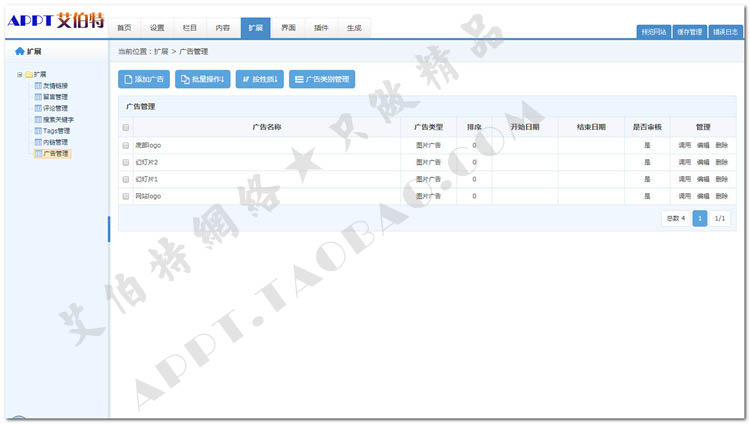Image resolution: width=750 pixels, height=424 pixels.
Task: Toggle the select-all checkbox in table header
Action: point(126,127)
